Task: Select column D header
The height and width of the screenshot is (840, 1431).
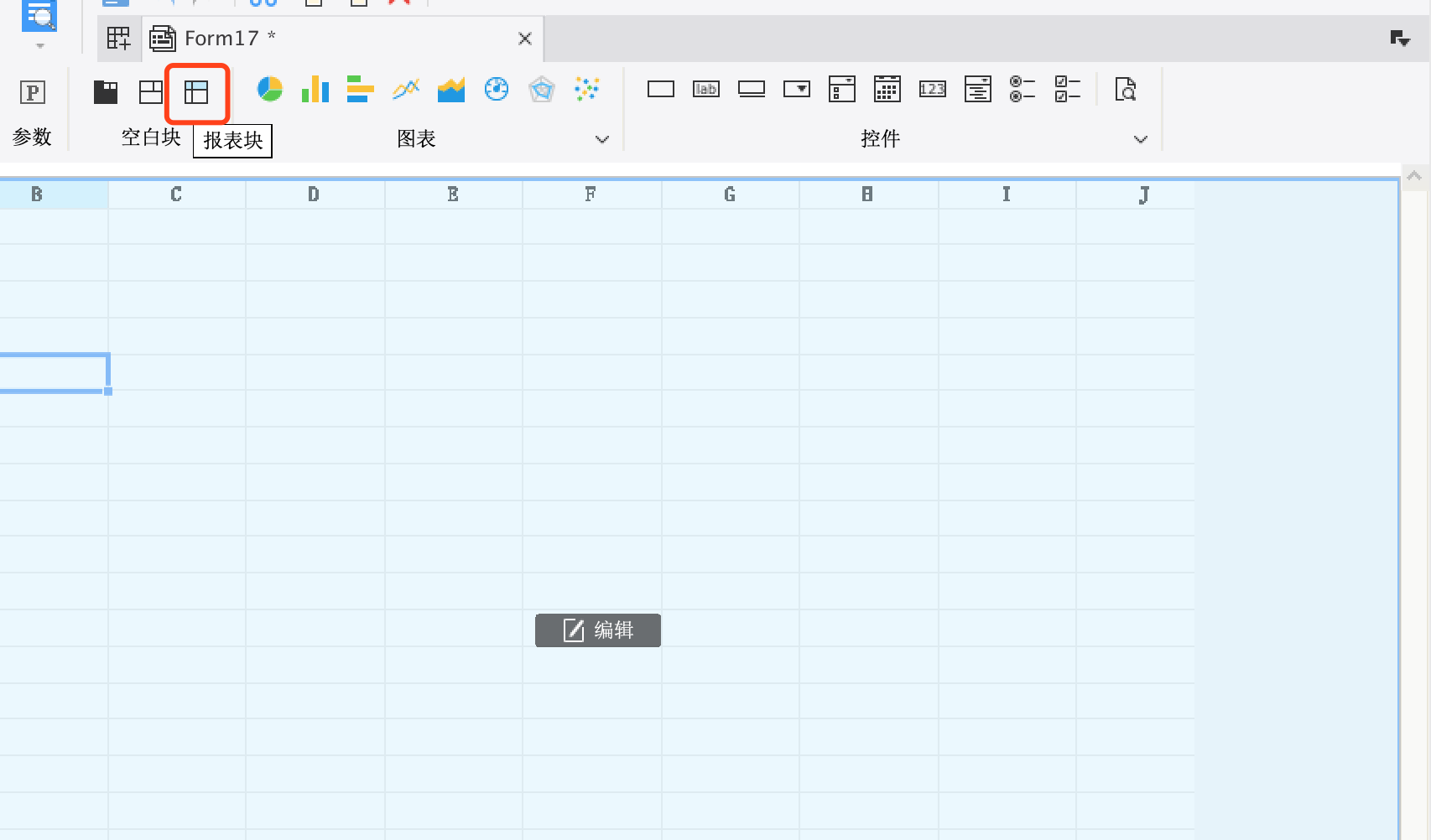Action: (315, 194)
